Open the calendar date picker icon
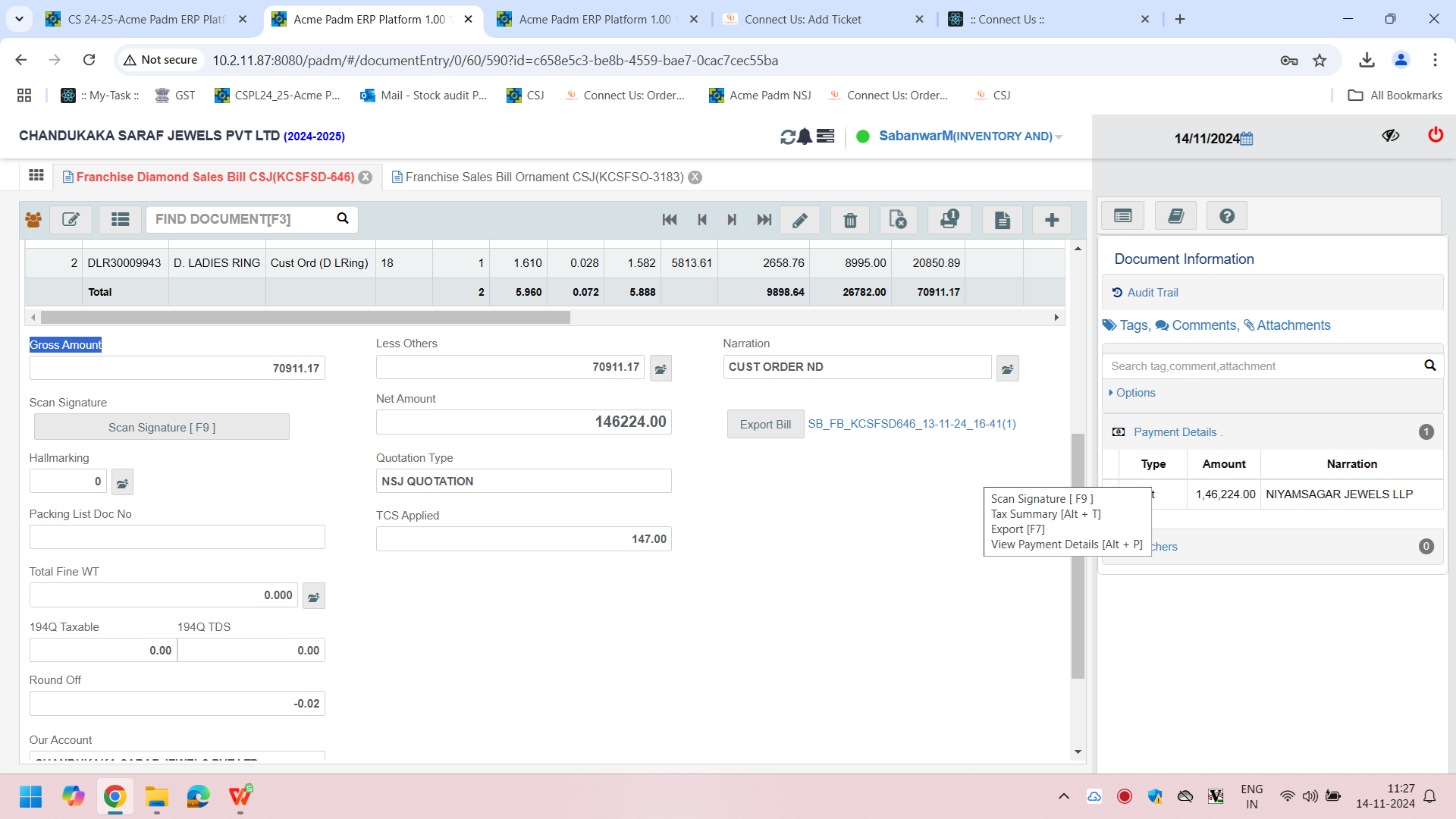 tap(1247, 139)
